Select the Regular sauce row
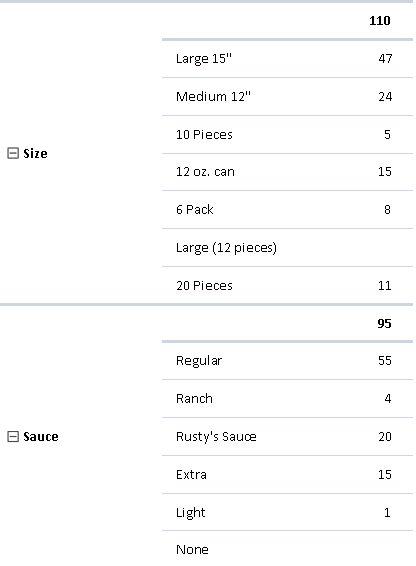Viewport: 416px width, 566px height. [287, 361]
